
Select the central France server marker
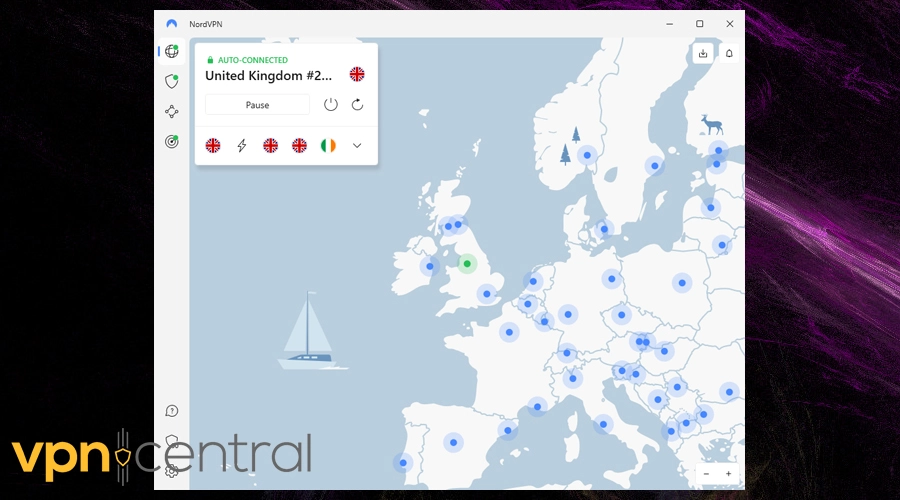click(x=509, y=332)
